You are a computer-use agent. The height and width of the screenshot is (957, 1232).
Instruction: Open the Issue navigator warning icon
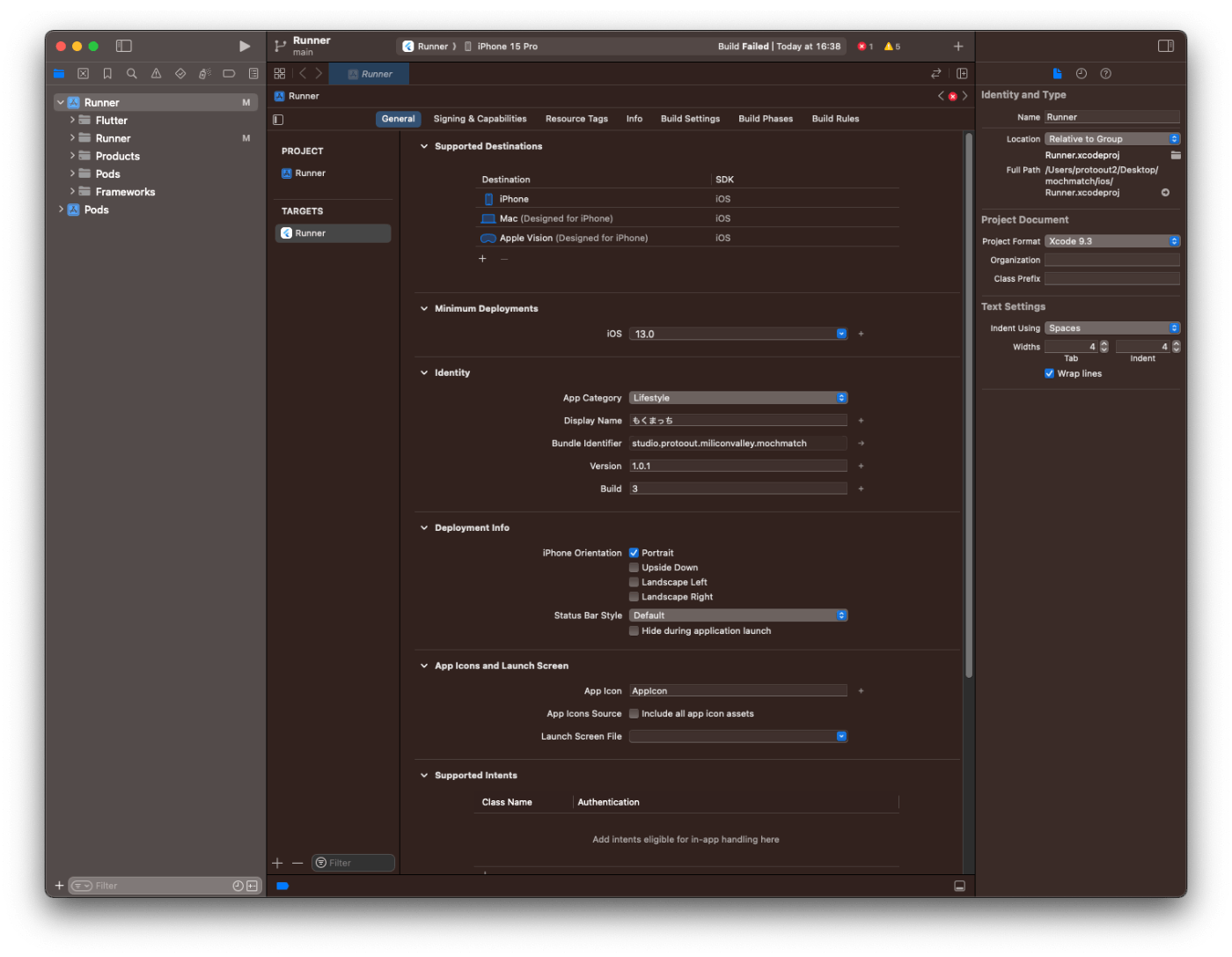point(156,74)
